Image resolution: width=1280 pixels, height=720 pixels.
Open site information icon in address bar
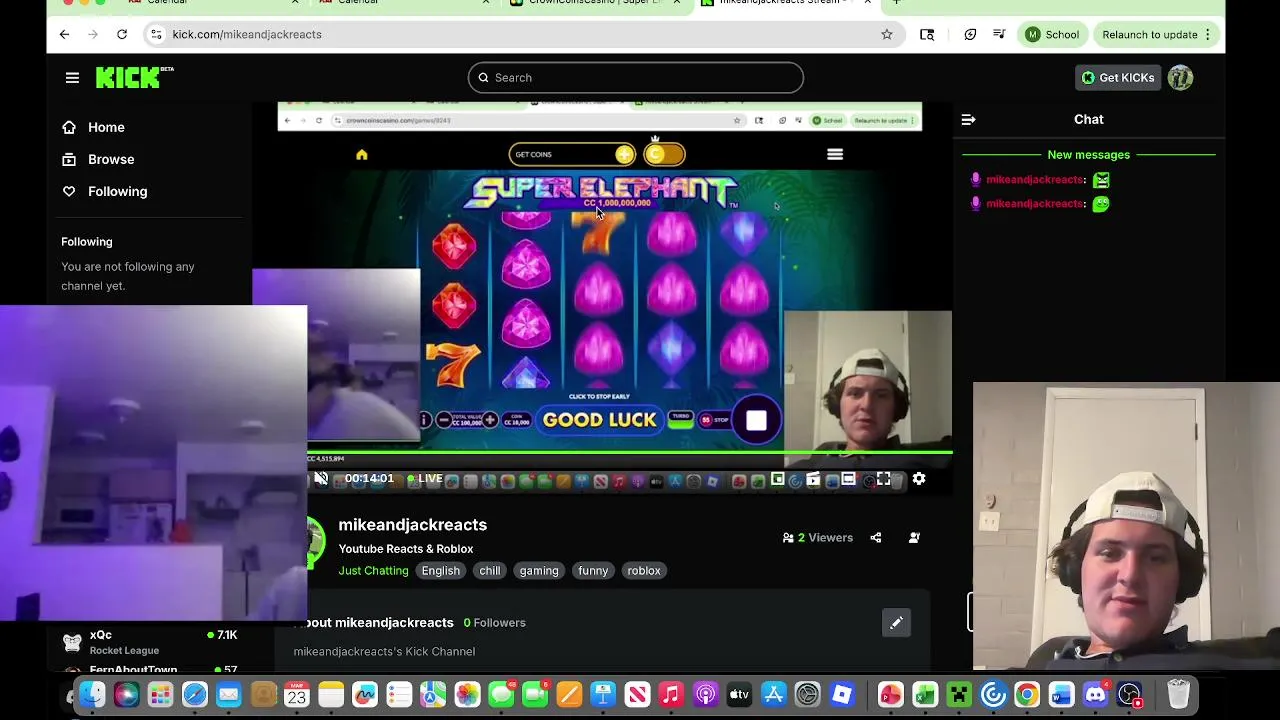coord(156,34)
